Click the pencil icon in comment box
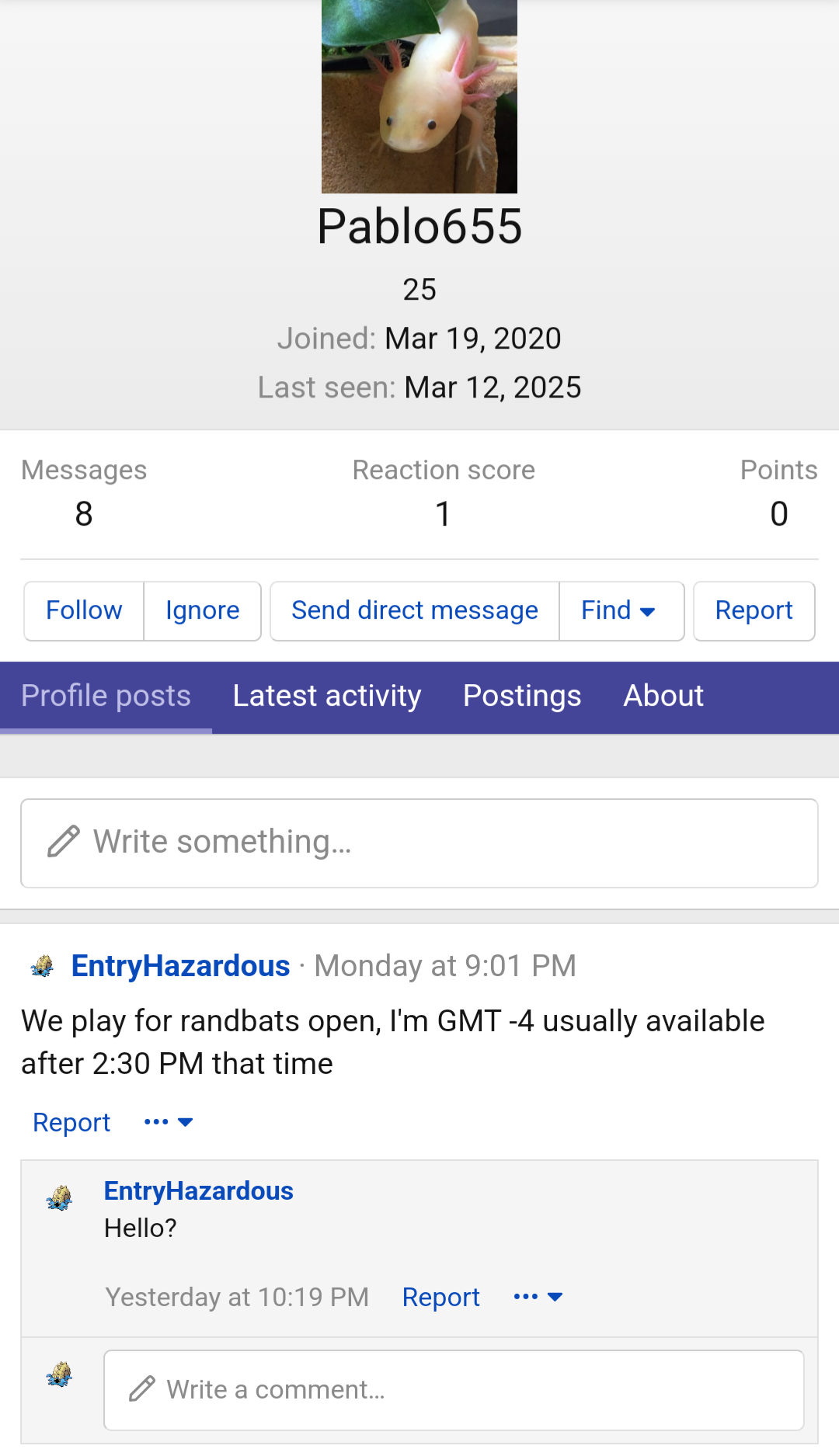Viewport: 839px width, 1456px height. tap(142, 1389)
